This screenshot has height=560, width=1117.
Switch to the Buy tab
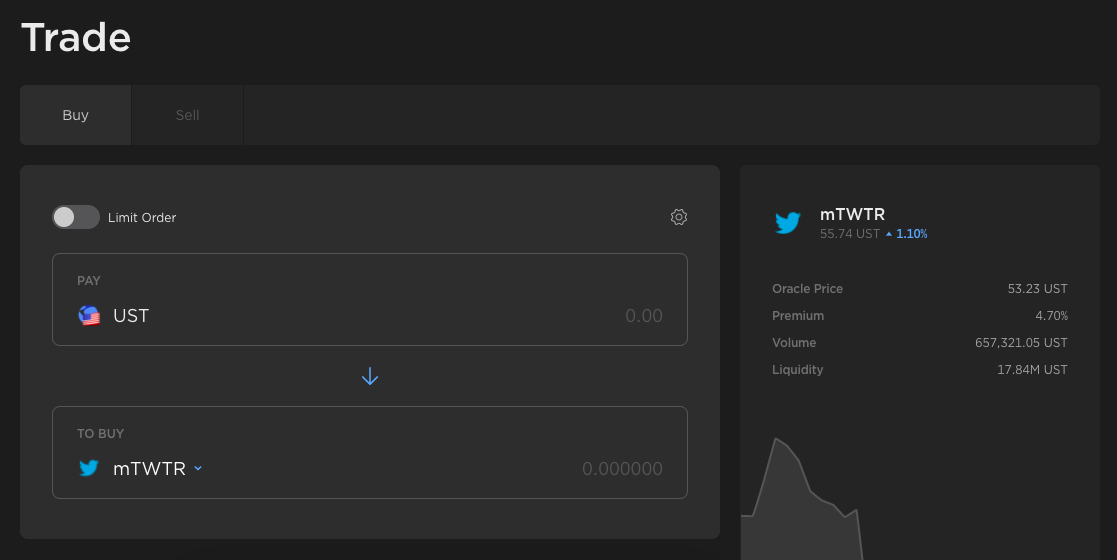[76, 115]
